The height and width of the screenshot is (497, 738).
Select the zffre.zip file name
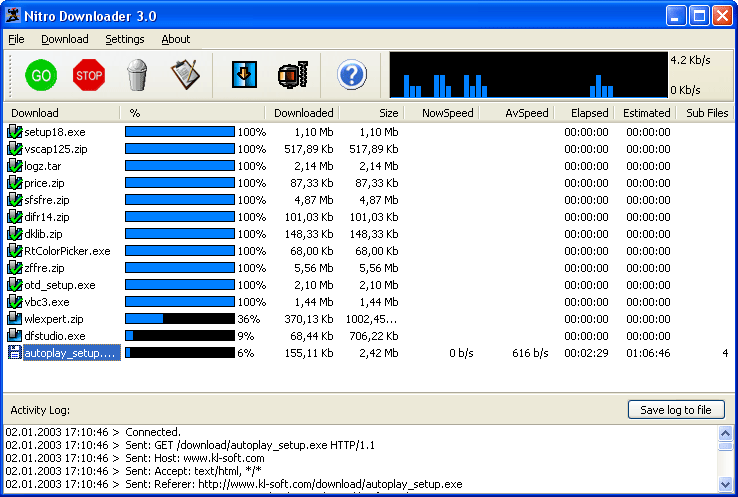44,268
